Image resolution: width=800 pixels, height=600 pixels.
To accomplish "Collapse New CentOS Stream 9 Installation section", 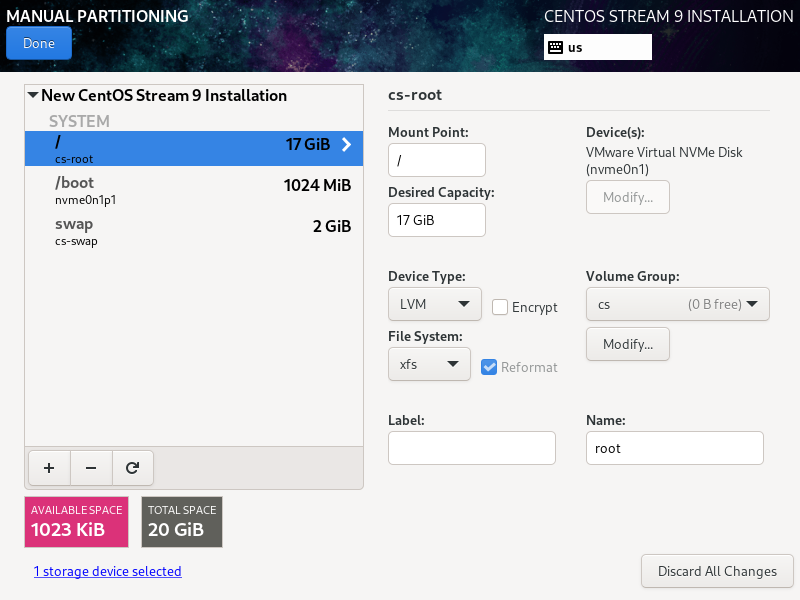I will [x=33, y=95].
